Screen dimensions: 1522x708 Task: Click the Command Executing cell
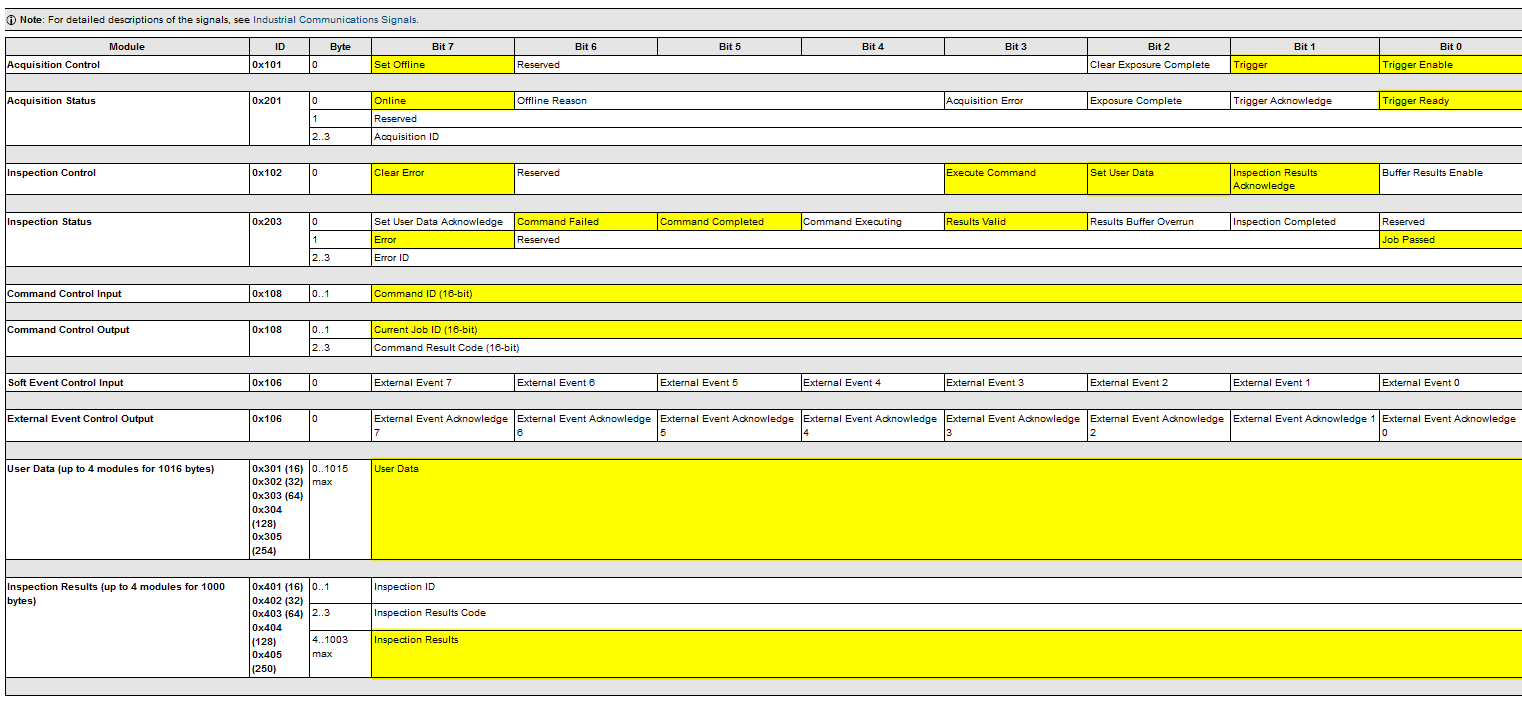873,222
